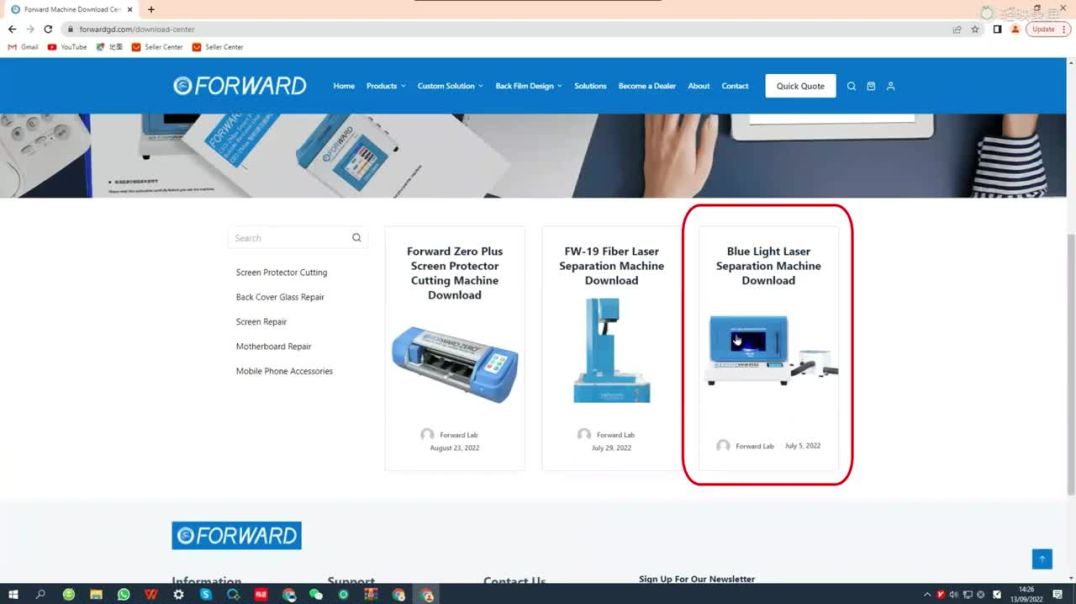Open the Contact menu item

pyautogui.click(x=735, y=86)
